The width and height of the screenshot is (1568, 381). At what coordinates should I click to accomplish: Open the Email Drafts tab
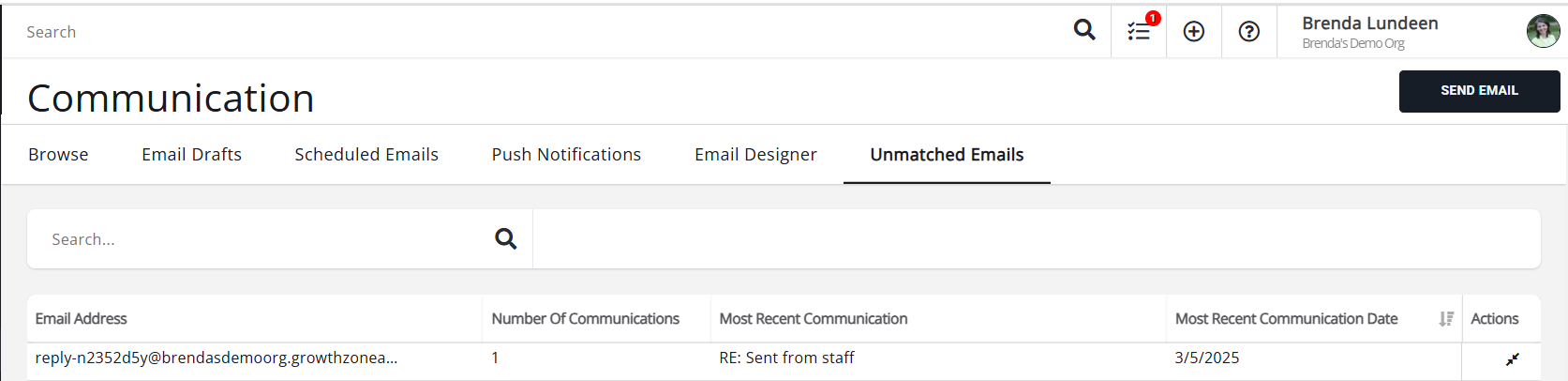[191, 155]
